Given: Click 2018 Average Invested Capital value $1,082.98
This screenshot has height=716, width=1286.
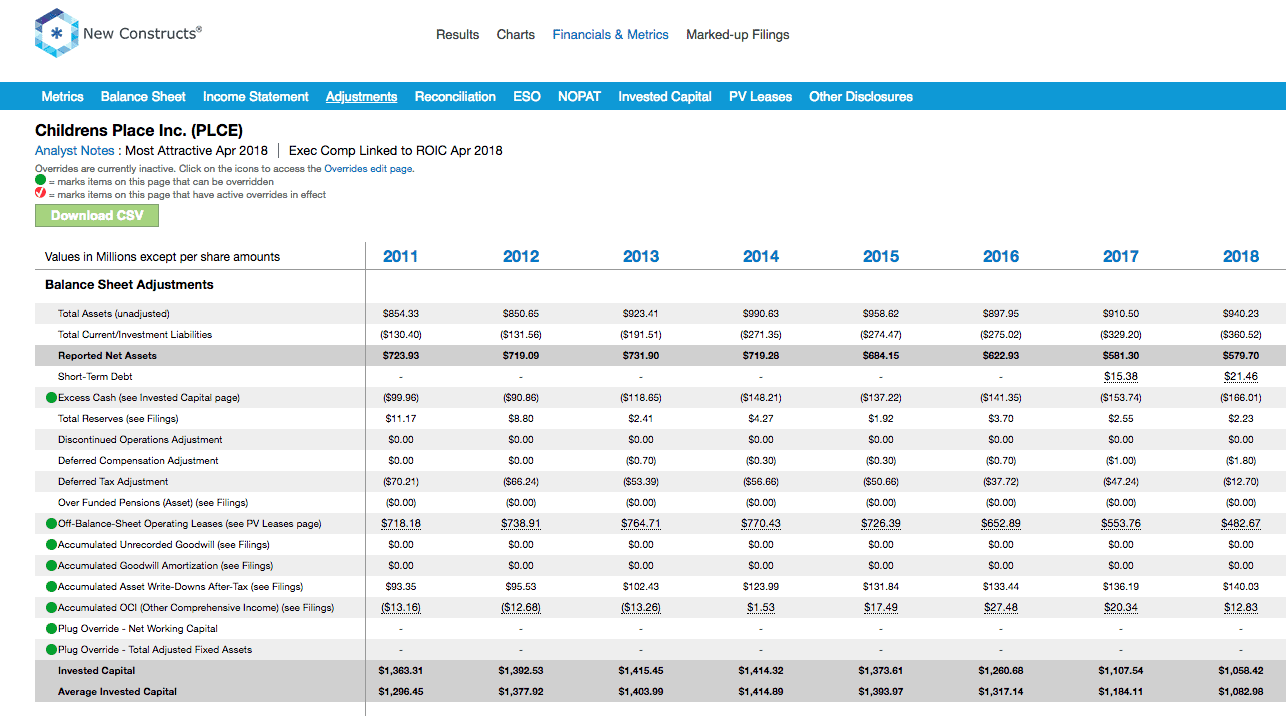Looking at the screenshot, I should 1241,692.
